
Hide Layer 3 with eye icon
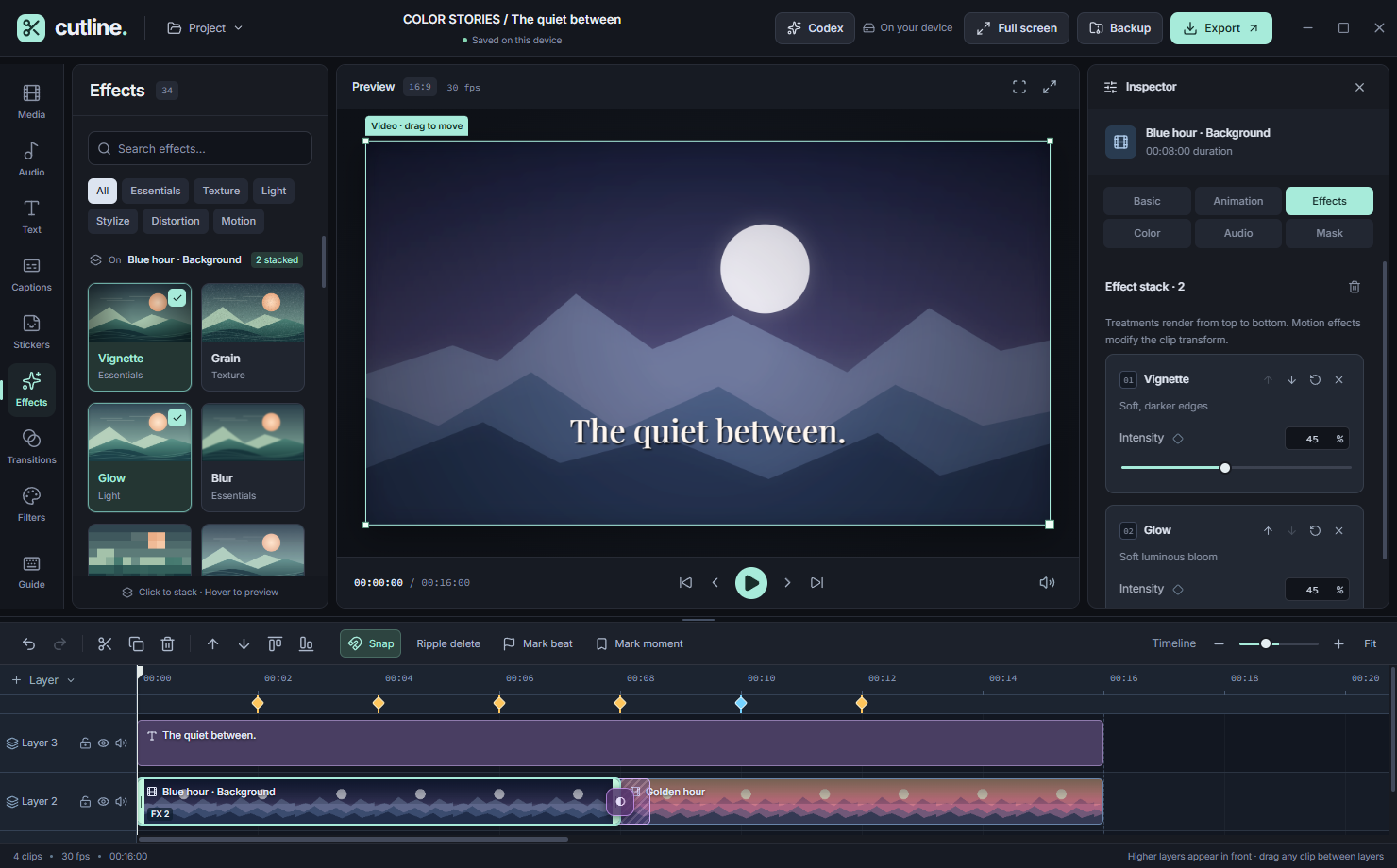103,743
